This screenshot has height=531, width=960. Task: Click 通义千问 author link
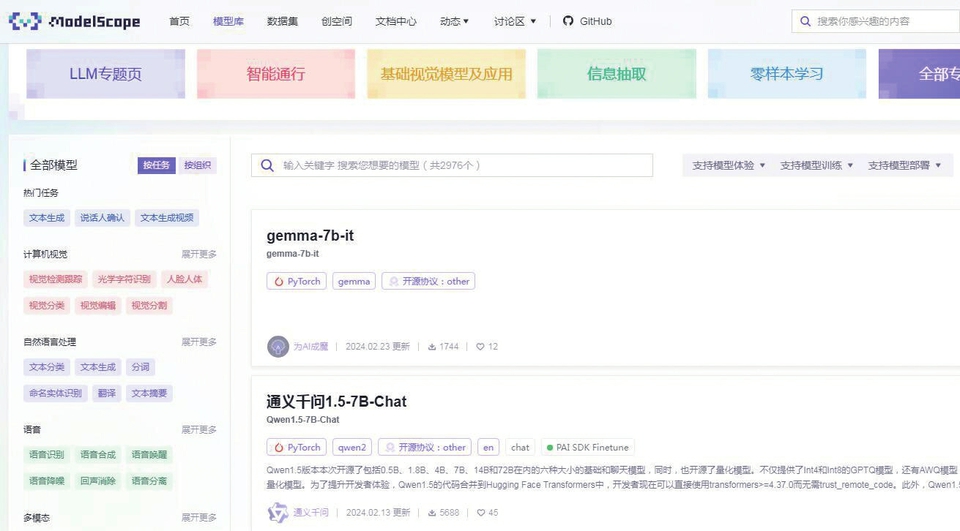(310, 513)
